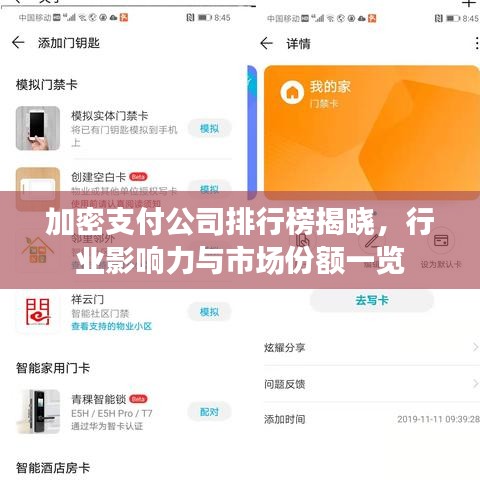Go back from 添加门钥匙 screen
The height and width of the screenshot is (480, 480).
pyautogui.click(x=18, y=43)
